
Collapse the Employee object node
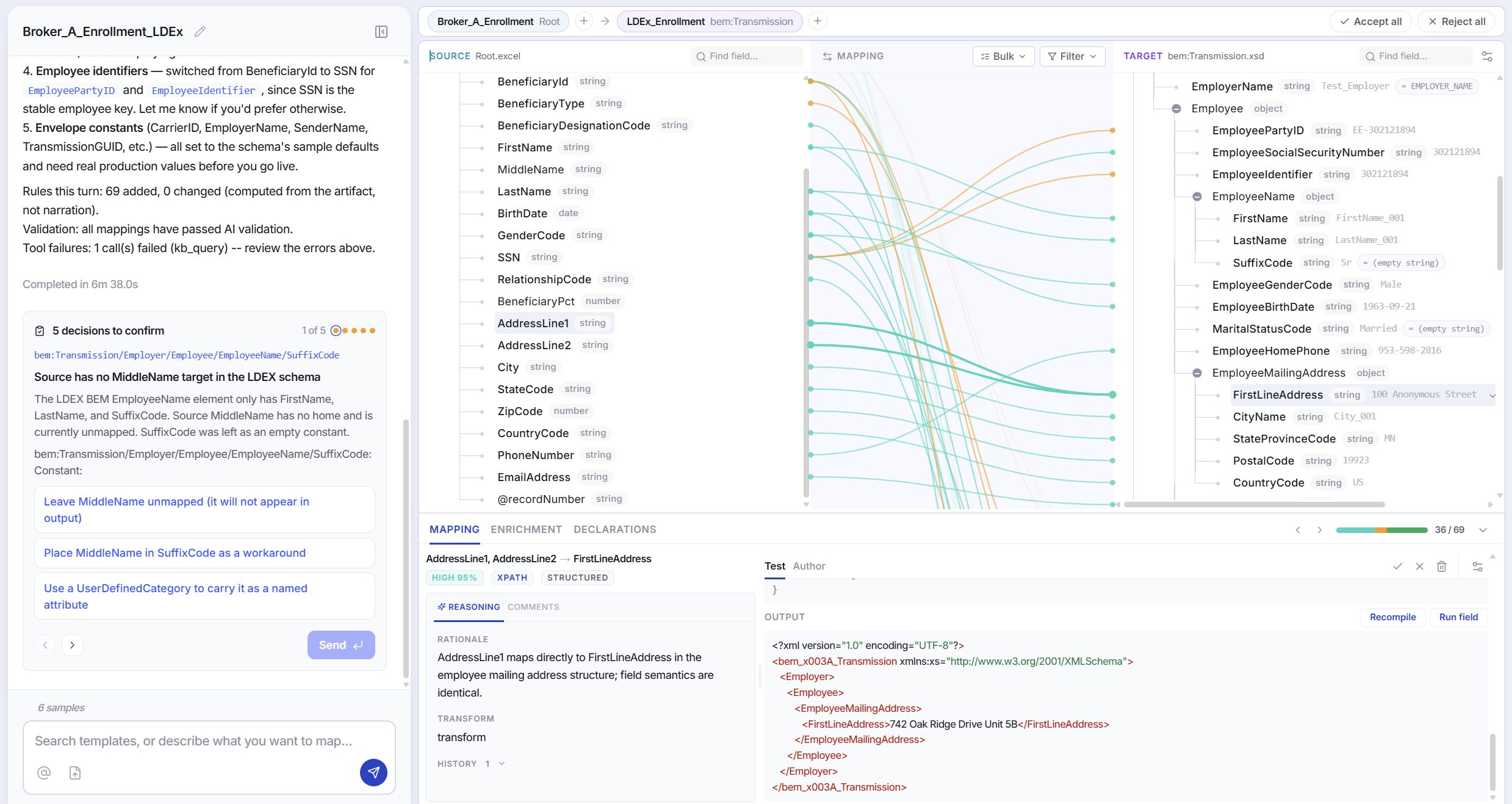(x=1176, y=109)
